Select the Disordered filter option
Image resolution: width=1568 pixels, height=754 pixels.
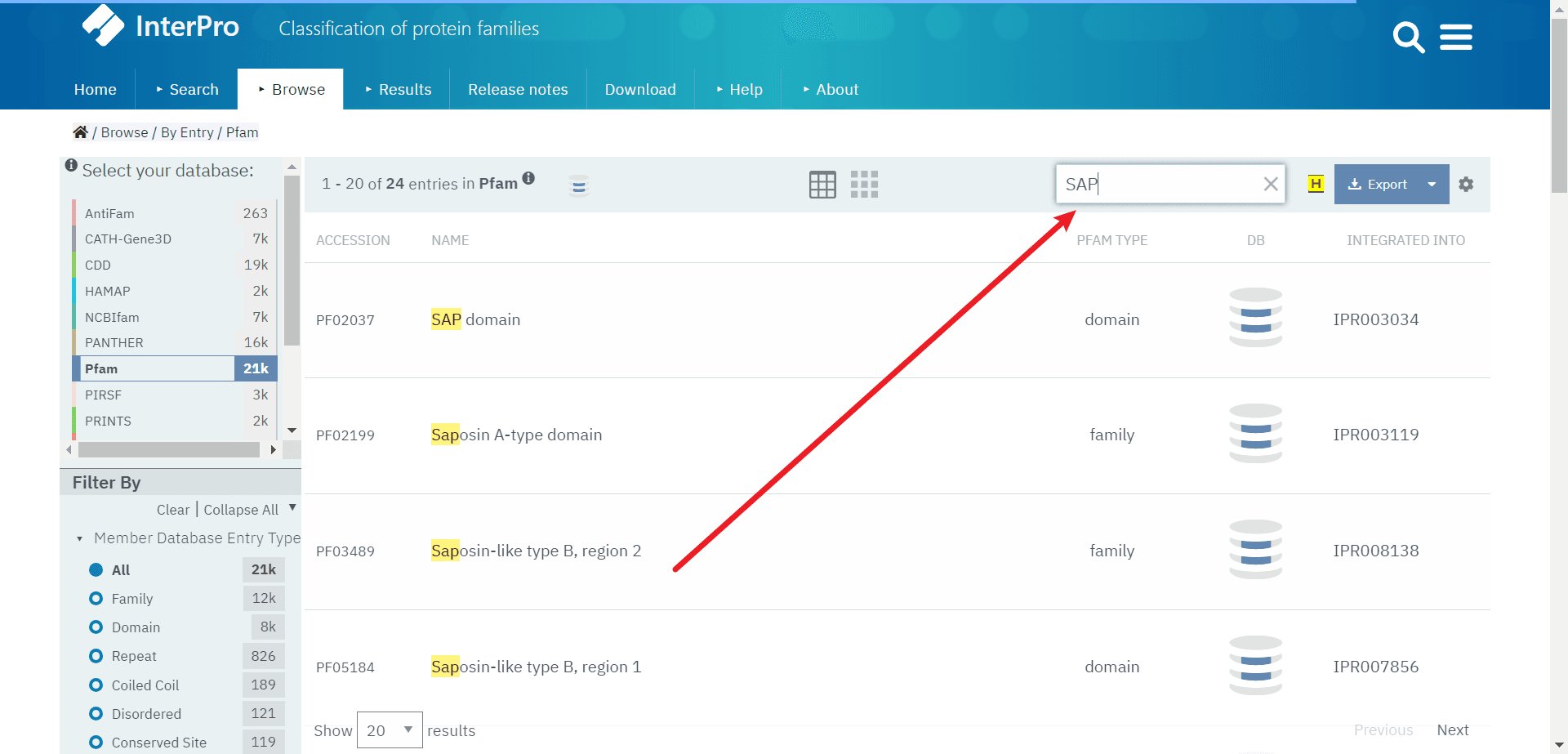(96, 713)
